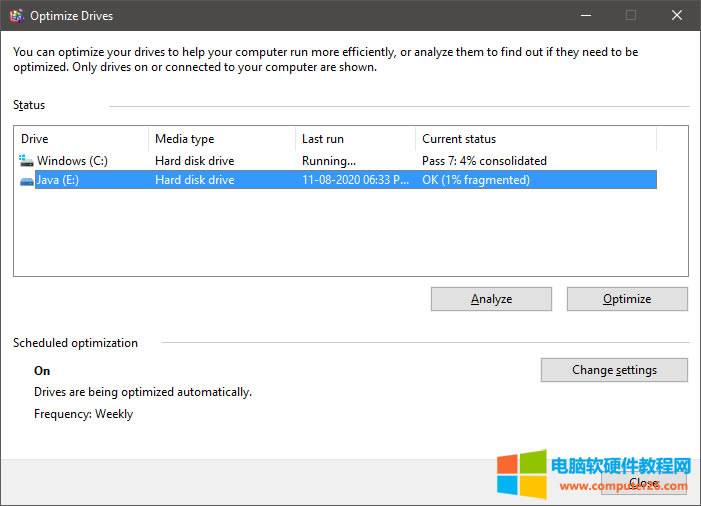Click the Media type column header

point(220,139)
